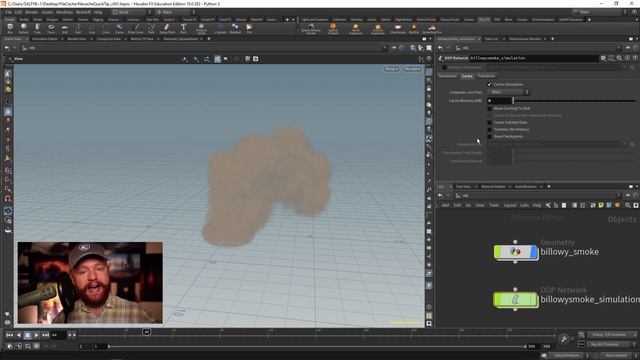Click the billowysmoke_simulation DOP node
This screenshot has width=640, height=360.
516,300
